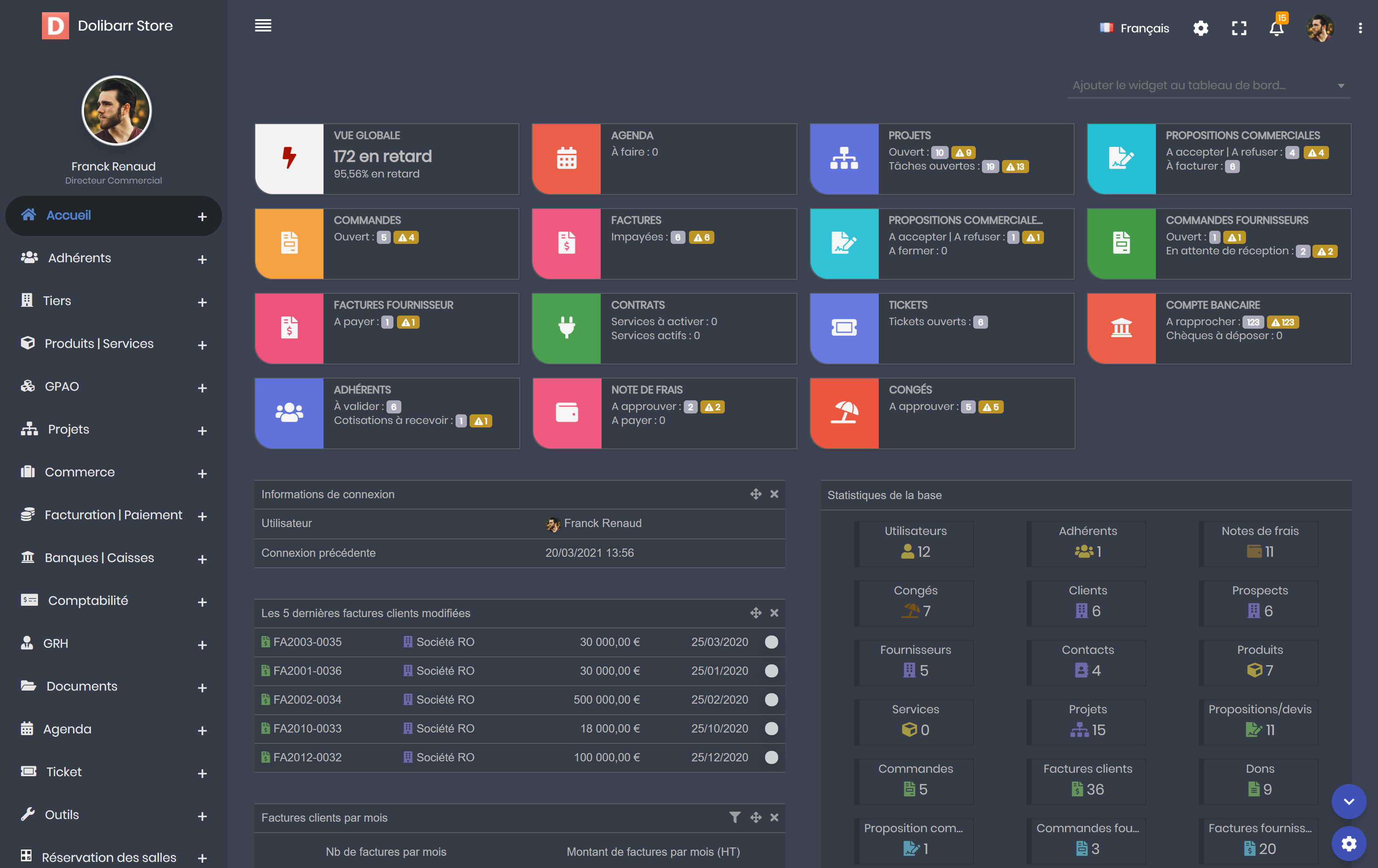
Task: Open the Compte Bancaire bank icon tile
Action: pos(1121,328)
